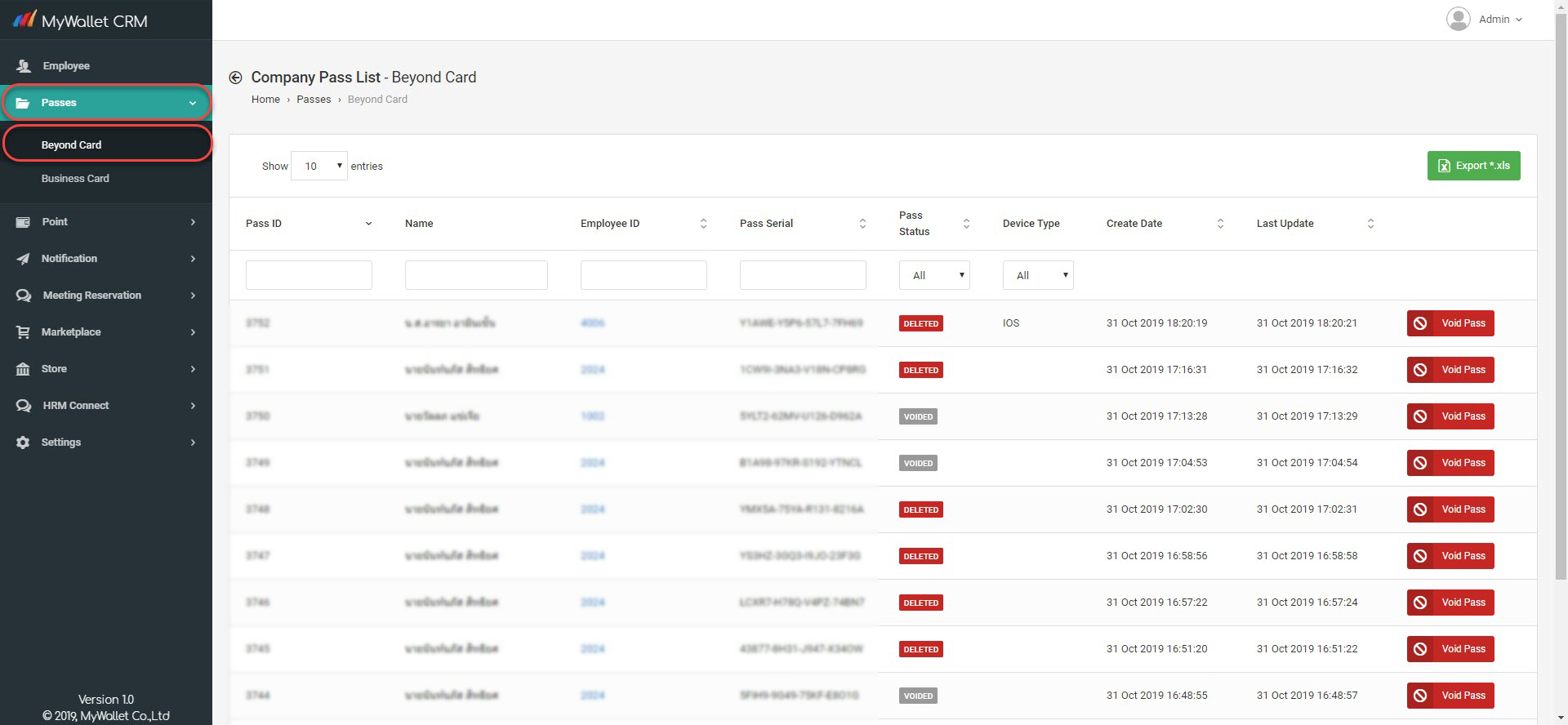This screenshot has width=1568, height=725.
Task: Sort by Pass Serial column arrows
Action: point(862,224)
